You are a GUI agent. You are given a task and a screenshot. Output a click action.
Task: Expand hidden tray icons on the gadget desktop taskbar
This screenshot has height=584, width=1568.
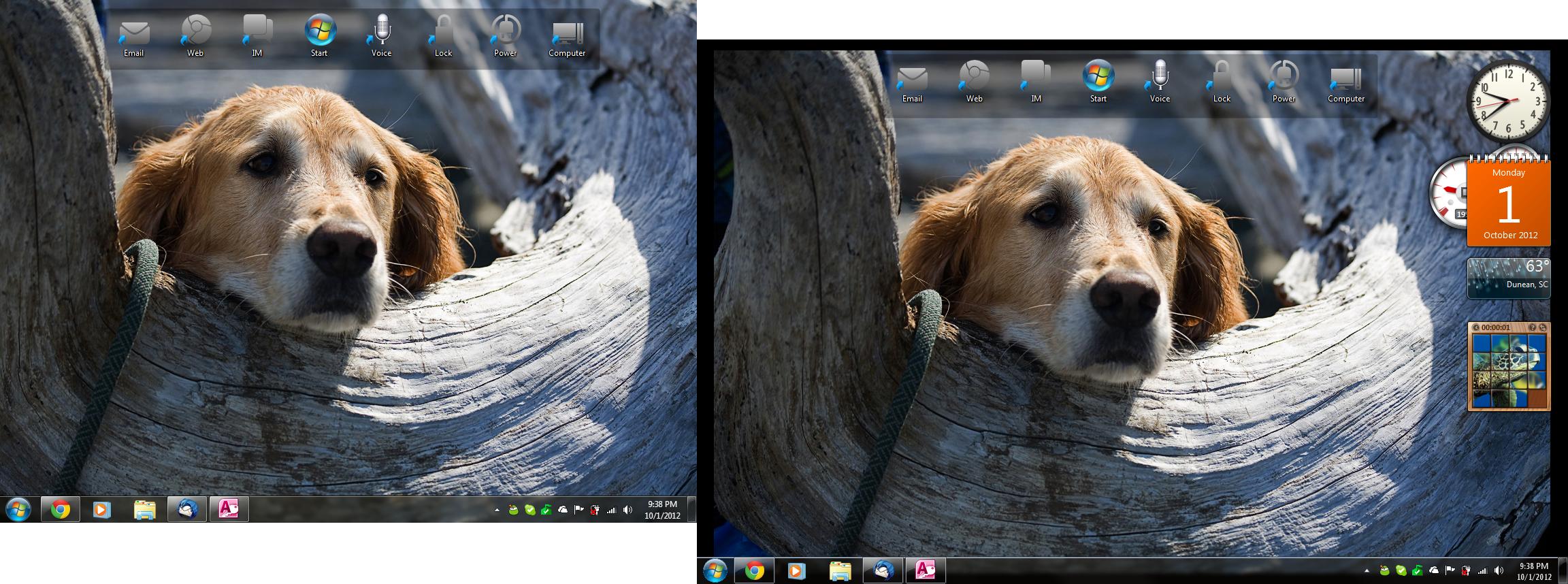pos(1367,570)
